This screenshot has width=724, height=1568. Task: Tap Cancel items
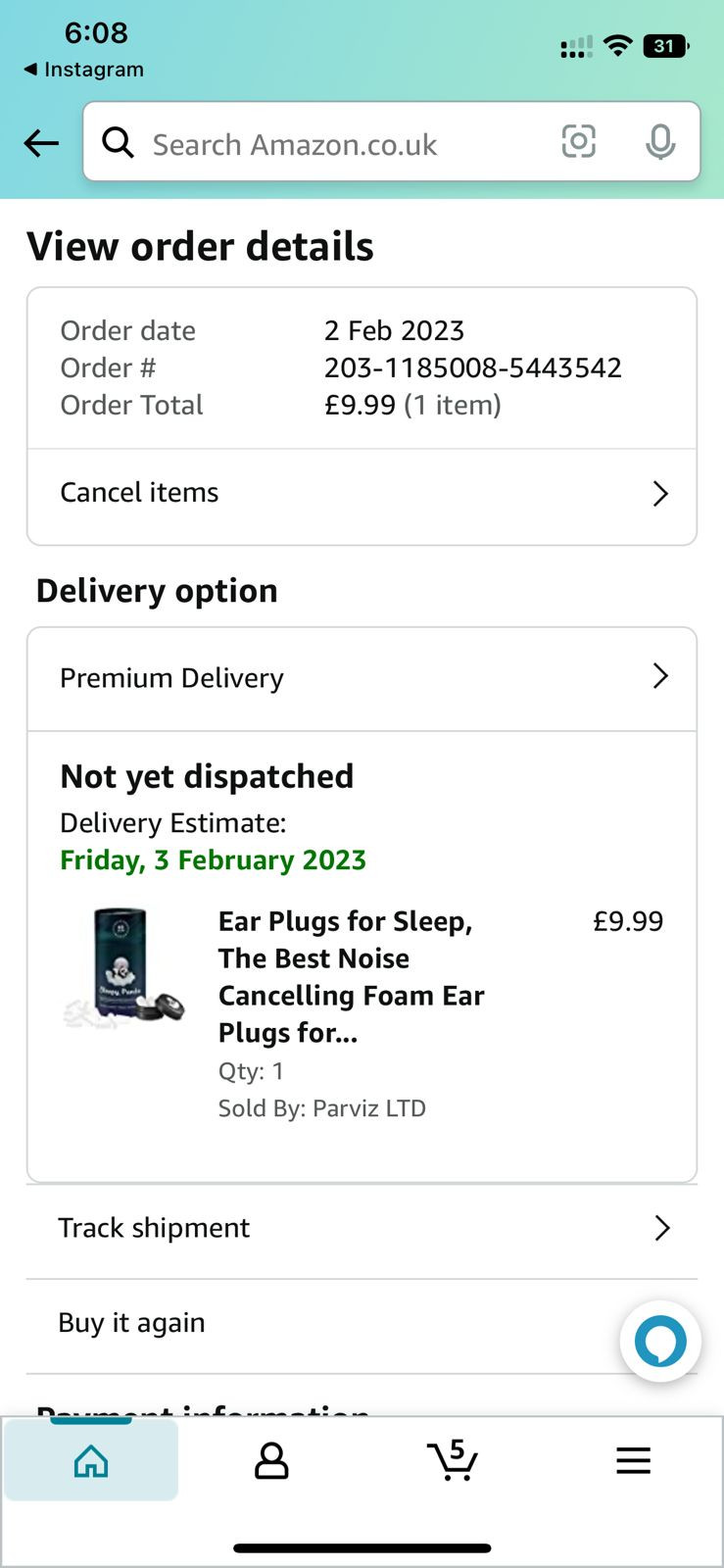coord(140,492)
